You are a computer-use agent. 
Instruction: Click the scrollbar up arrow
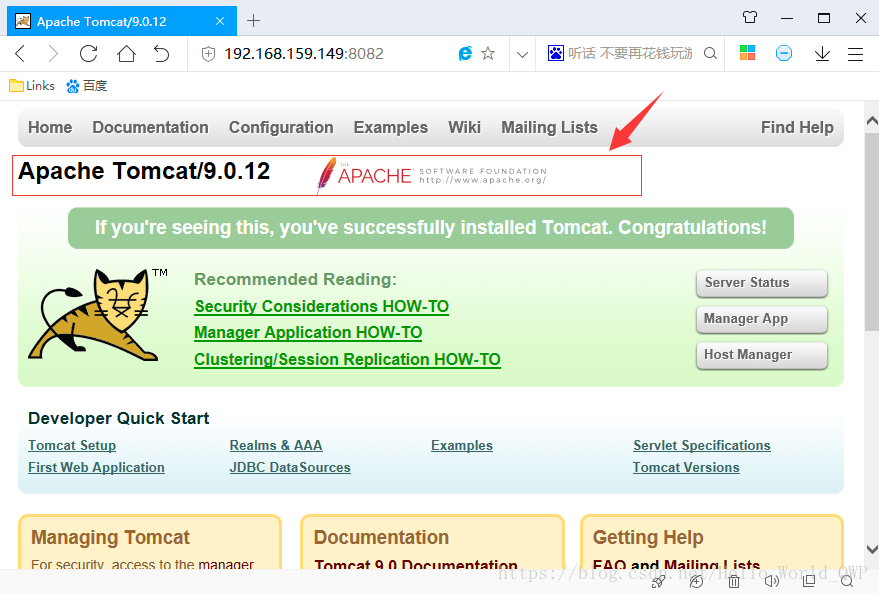(872, 120)
